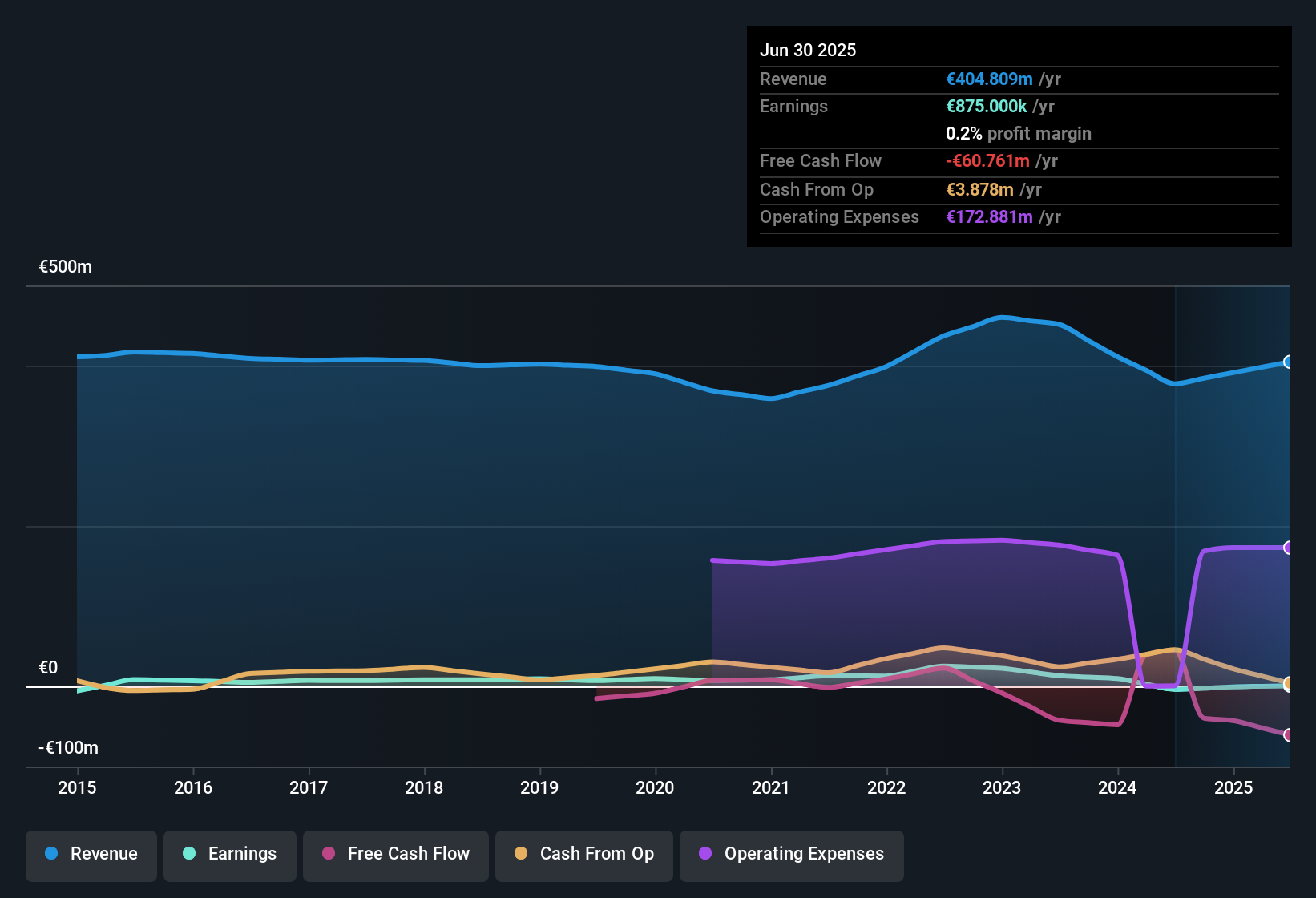Viewport: 1316px width, 898px height.
Task: Click the purple Operating Expenses legend dot
Action: [x=705, y=854]
